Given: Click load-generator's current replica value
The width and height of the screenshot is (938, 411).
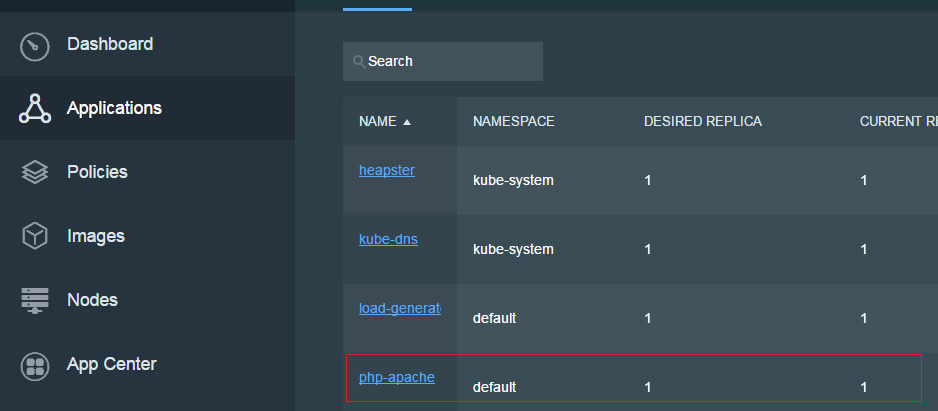Looking at the screenshot, I should pos(864,318).
